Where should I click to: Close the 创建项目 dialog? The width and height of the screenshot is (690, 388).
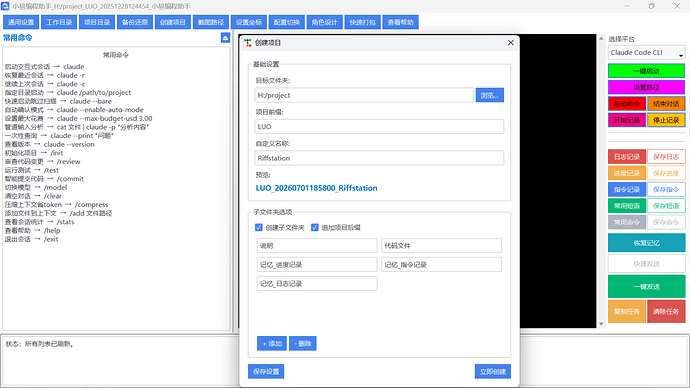[510, 43]
